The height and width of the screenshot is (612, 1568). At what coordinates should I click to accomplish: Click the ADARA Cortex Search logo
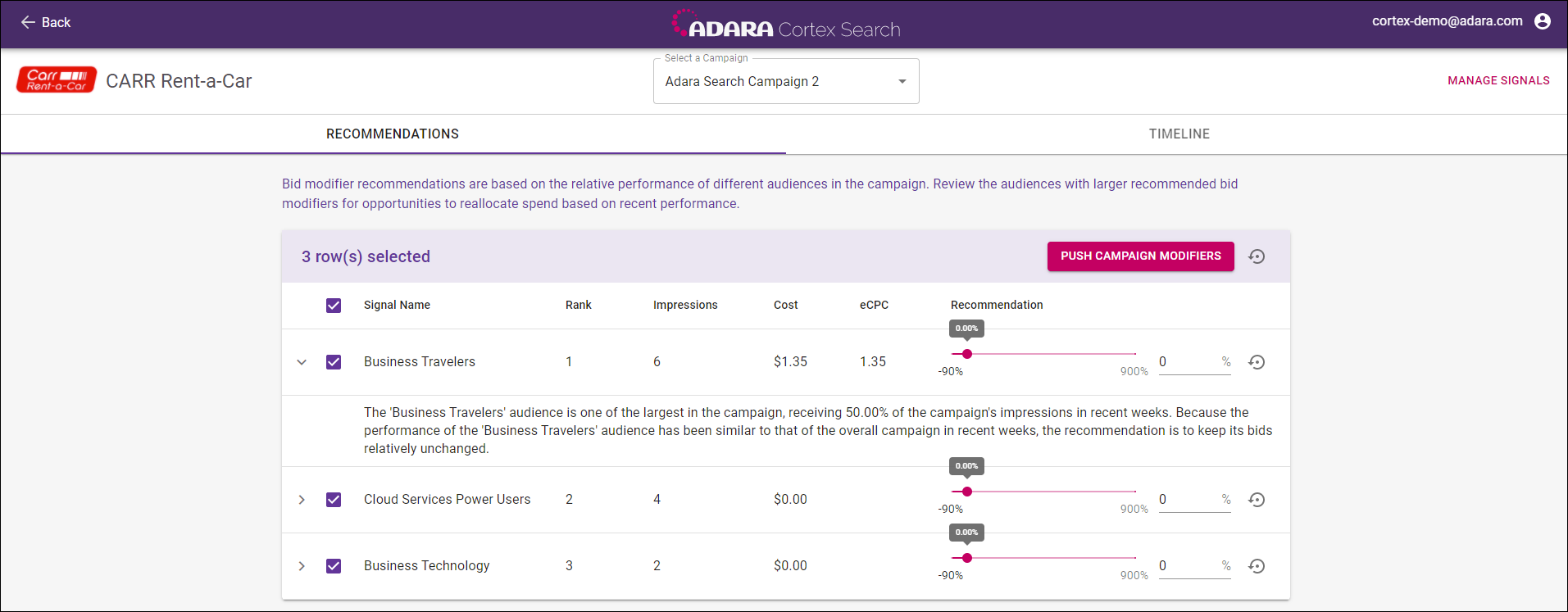(785, 25)
